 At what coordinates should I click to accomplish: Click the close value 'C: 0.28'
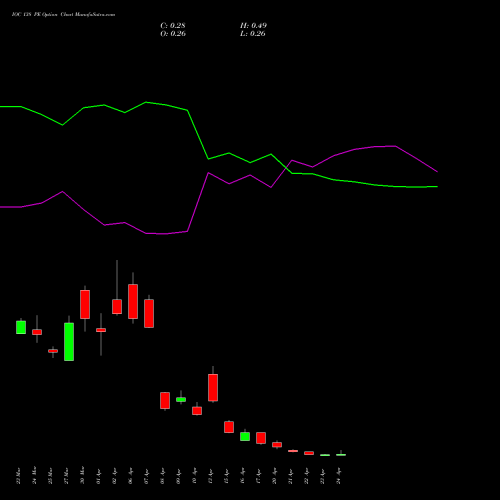pyautogui.click(x=173, y=26)
